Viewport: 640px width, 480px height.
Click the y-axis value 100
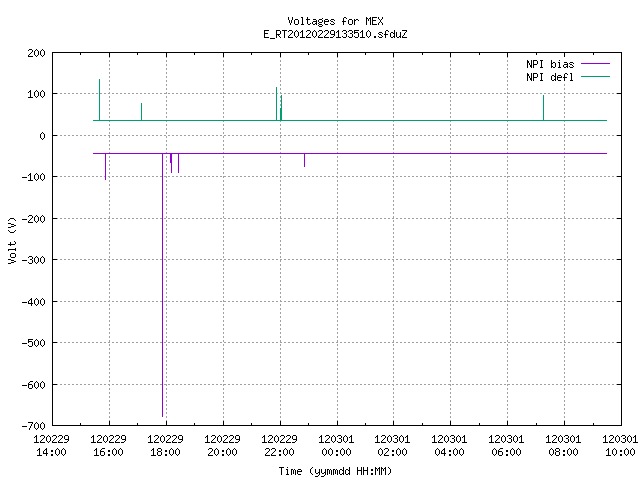[36, 94]
